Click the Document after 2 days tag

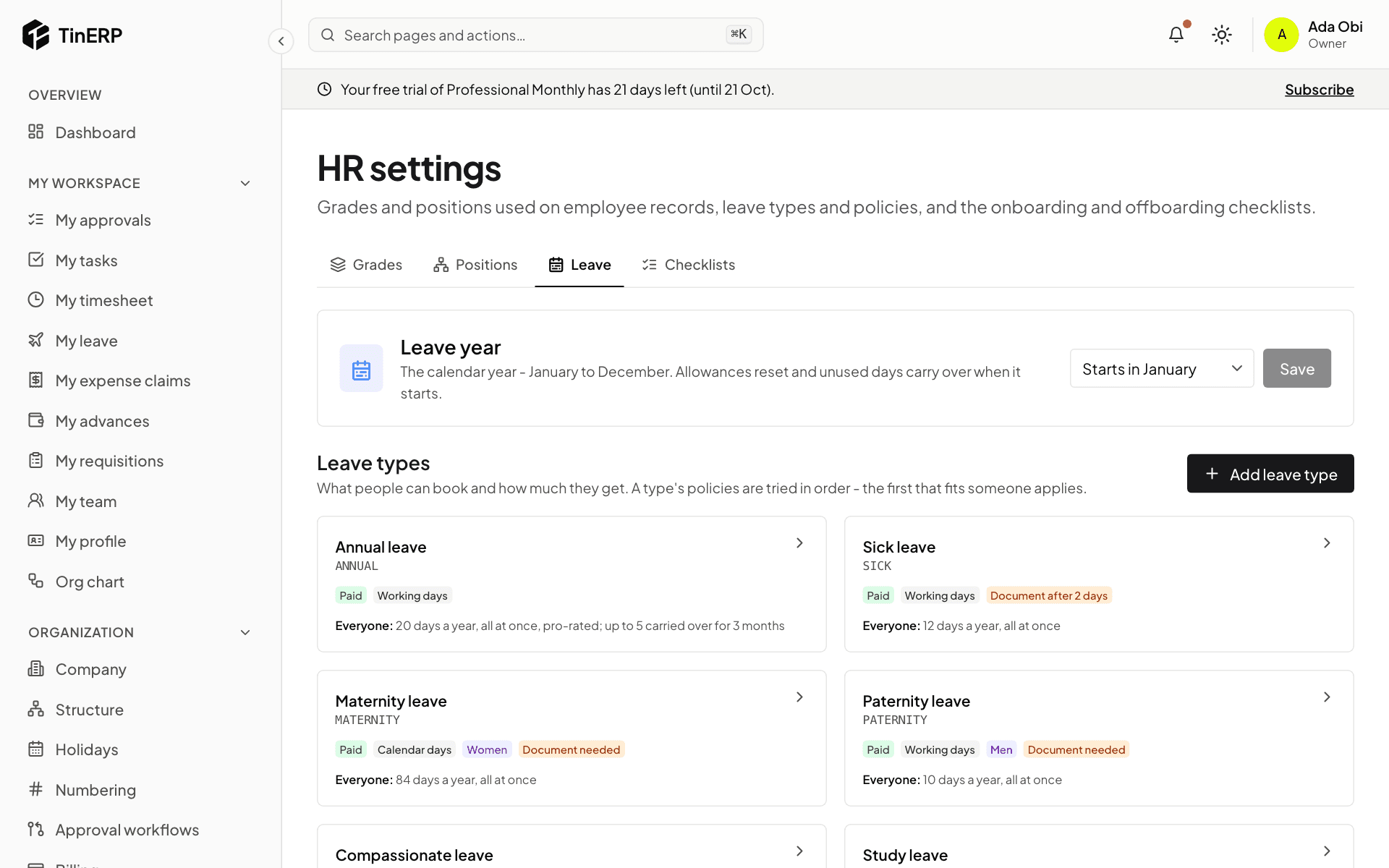click(x=1048, y=595)
